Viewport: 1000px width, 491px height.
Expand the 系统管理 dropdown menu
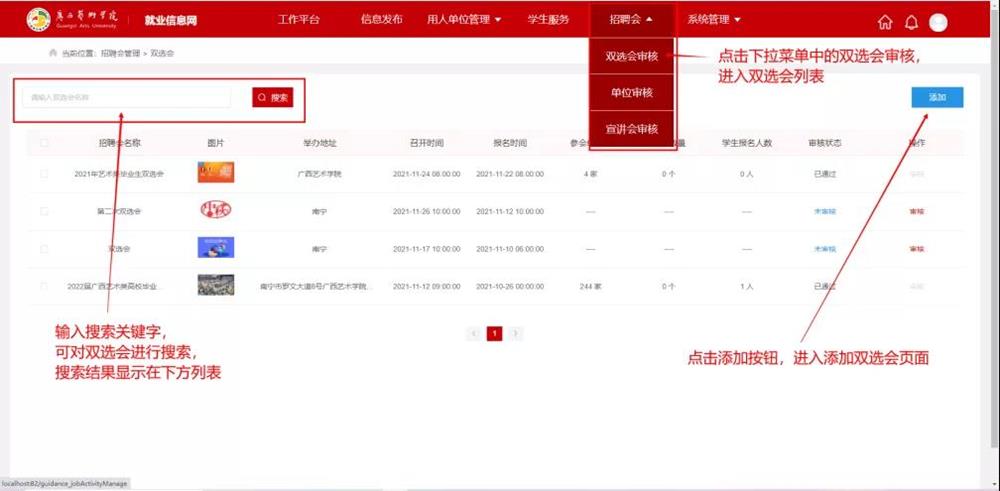coord(714,19)
